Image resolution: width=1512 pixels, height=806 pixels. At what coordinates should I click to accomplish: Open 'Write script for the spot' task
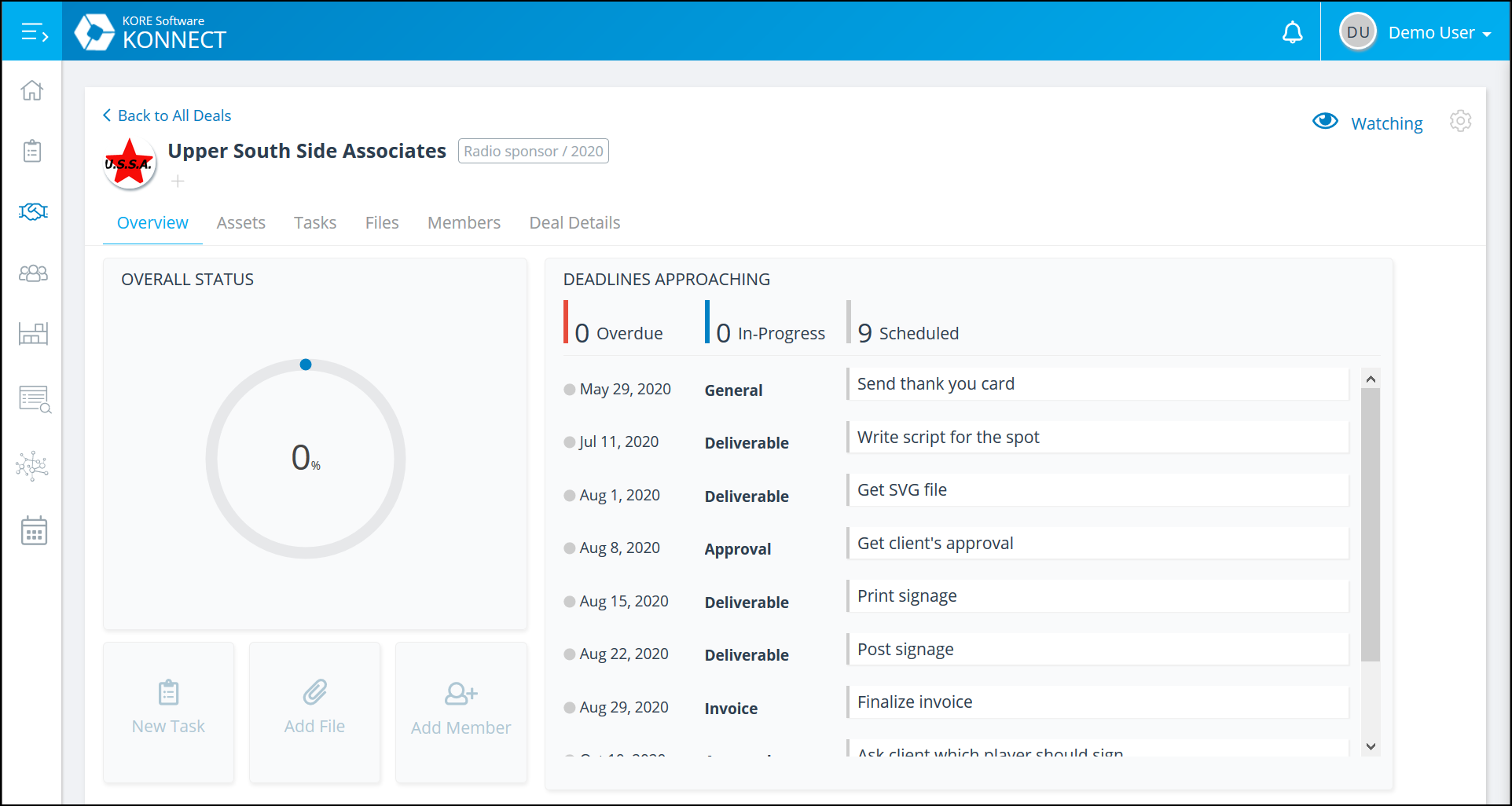pyautogui.click(x=1098, y=437)
